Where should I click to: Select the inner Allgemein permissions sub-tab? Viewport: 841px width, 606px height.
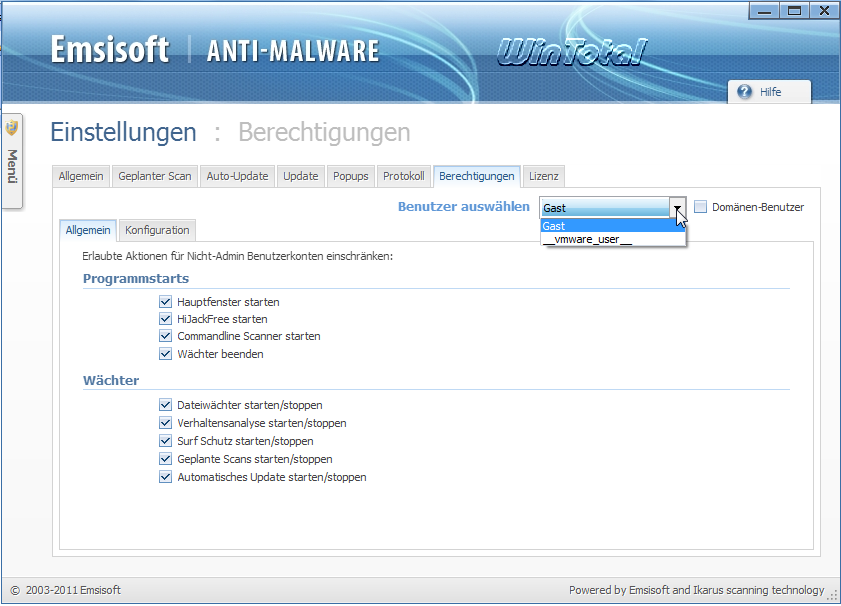(x=88, y=231)
